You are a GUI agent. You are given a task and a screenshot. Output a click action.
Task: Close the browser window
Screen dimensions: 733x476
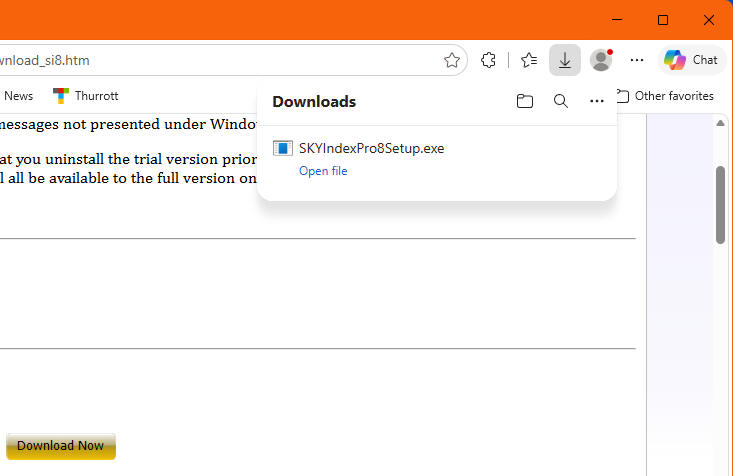click(709, 20)
